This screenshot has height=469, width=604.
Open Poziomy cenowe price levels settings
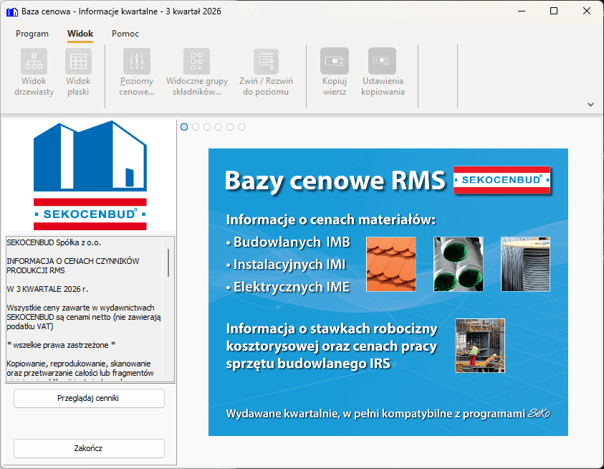click(x=137, y=61)
